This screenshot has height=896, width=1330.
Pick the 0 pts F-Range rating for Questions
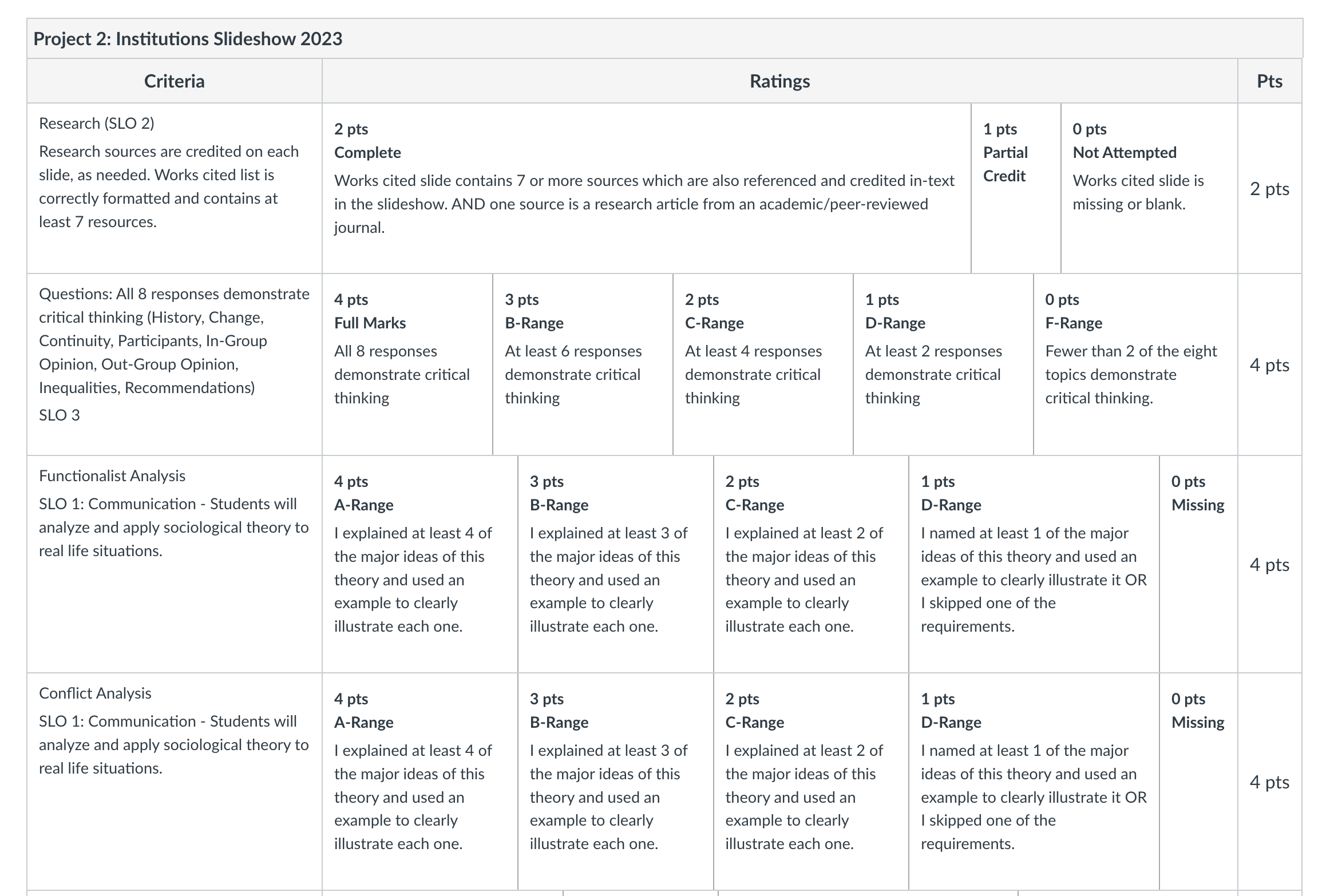tap(1135, 364)
